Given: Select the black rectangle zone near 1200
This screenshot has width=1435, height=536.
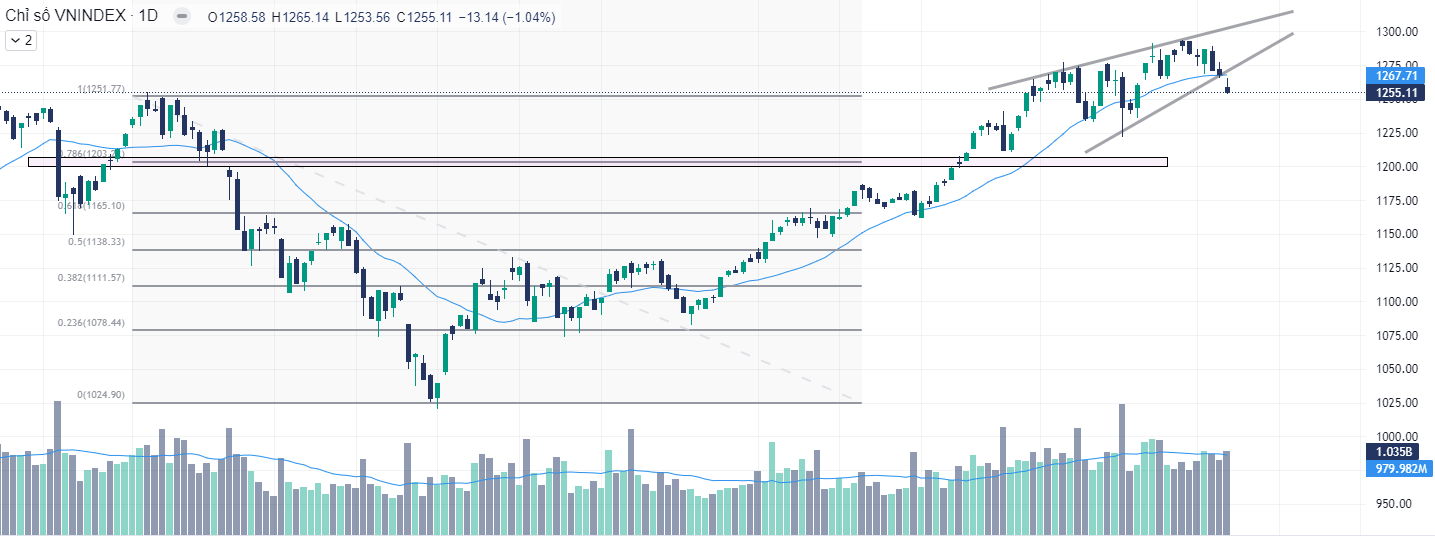Looking at the screenshot, I should [597, 161].
